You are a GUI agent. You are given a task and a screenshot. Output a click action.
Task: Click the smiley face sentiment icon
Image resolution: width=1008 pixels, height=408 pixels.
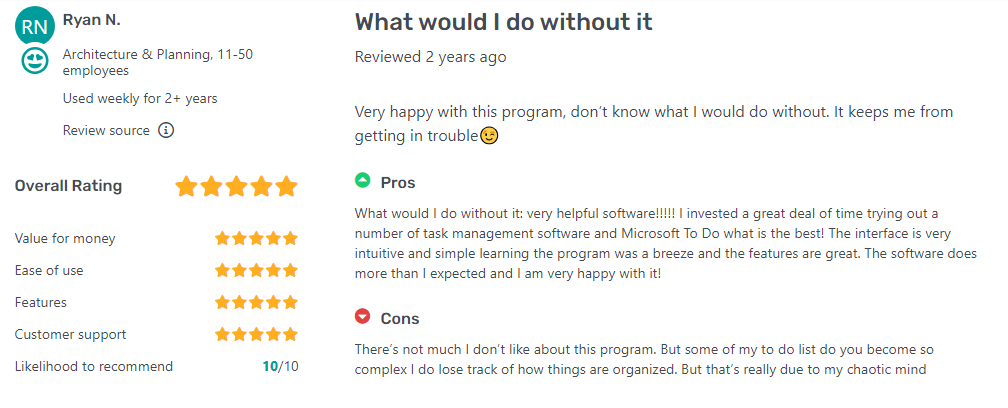coord(35,60)
